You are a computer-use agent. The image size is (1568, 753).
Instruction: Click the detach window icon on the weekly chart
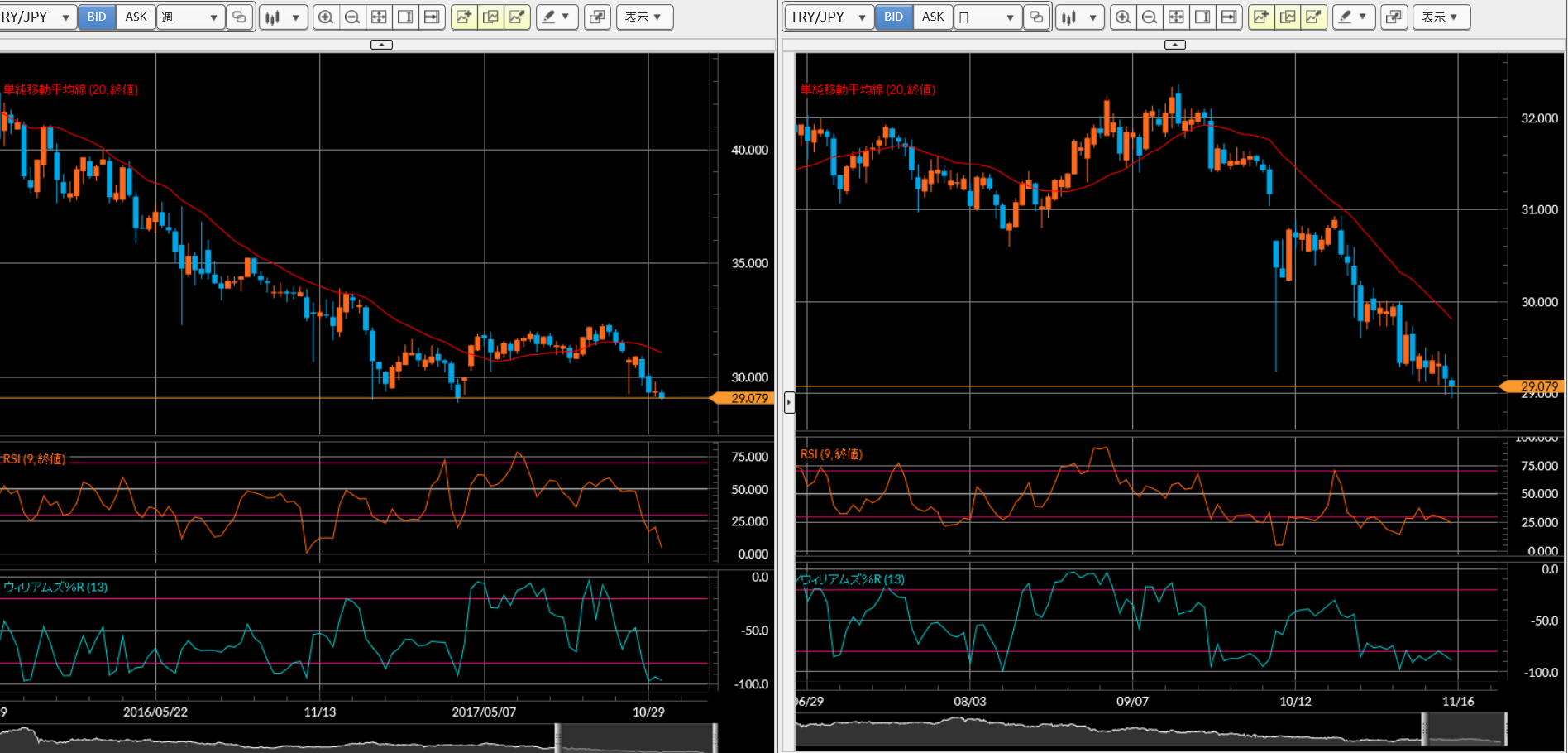pos(597,17)
